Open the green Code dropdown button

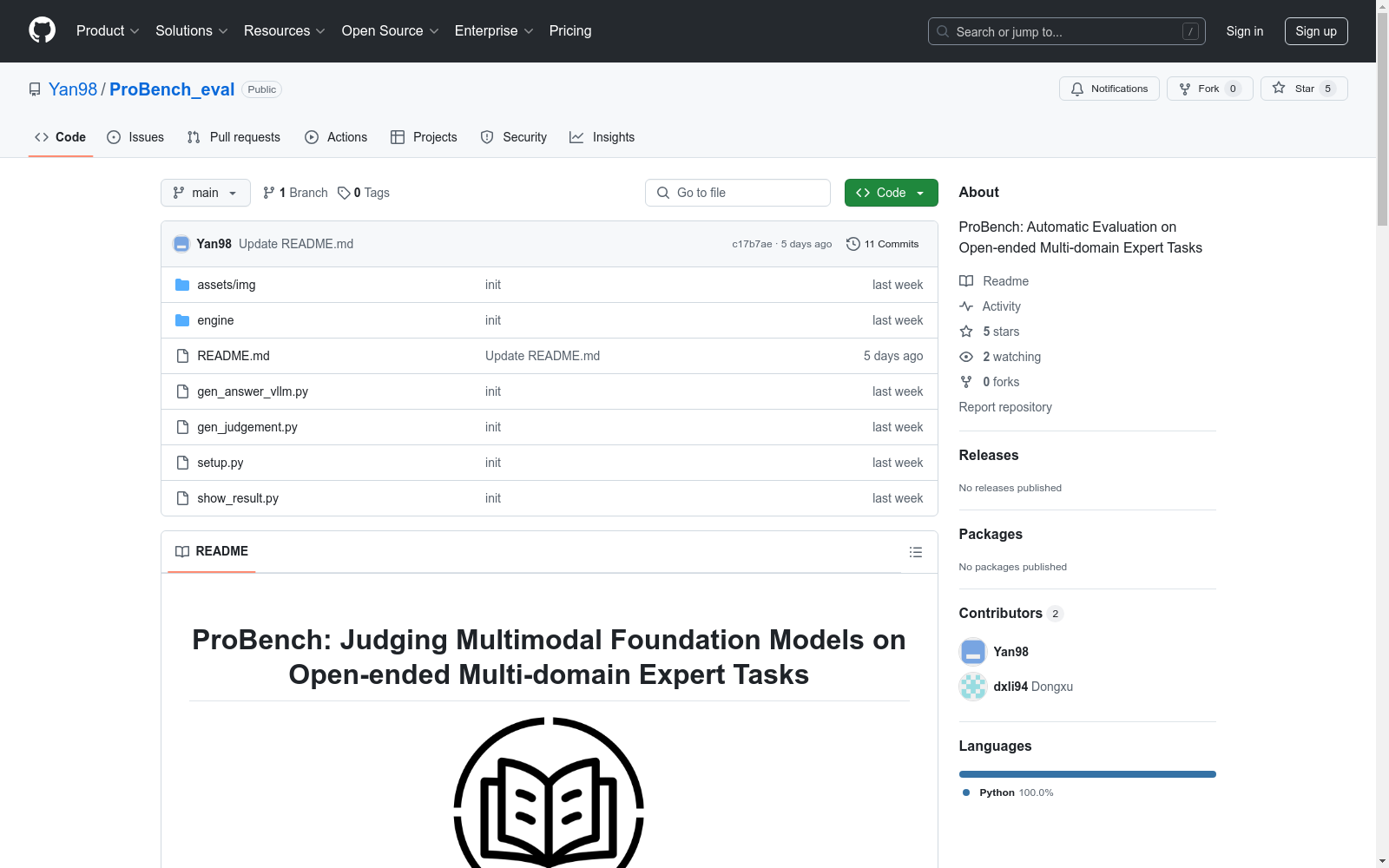(891, 193)
